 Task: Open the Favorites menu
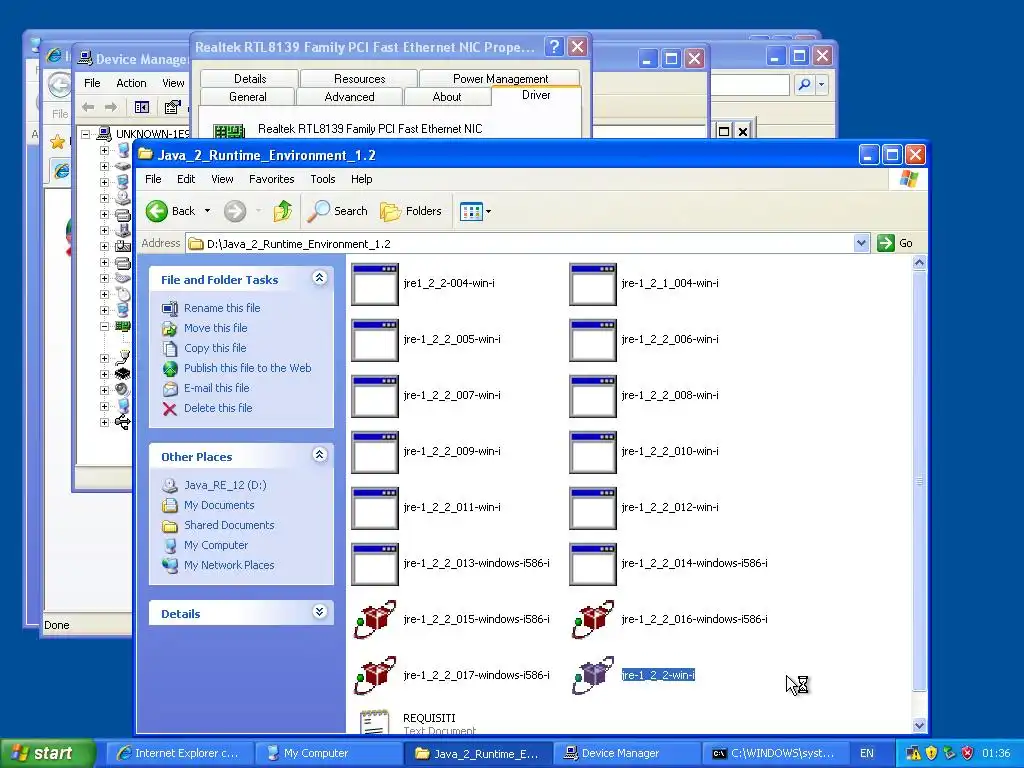[272, 179]
